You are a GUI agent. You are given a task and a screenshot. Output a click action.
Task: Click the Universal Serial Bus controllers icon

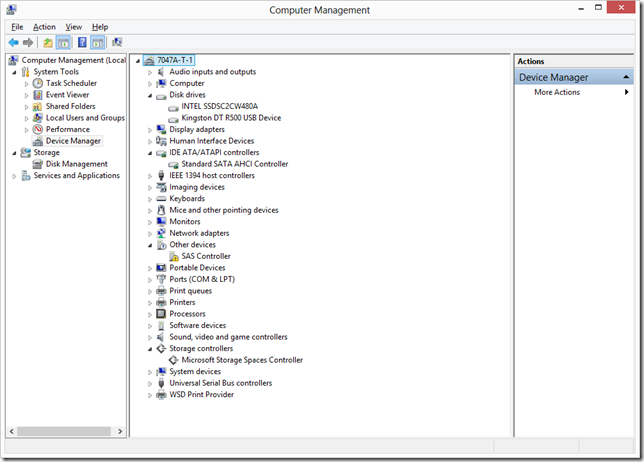tap(161, 383)
